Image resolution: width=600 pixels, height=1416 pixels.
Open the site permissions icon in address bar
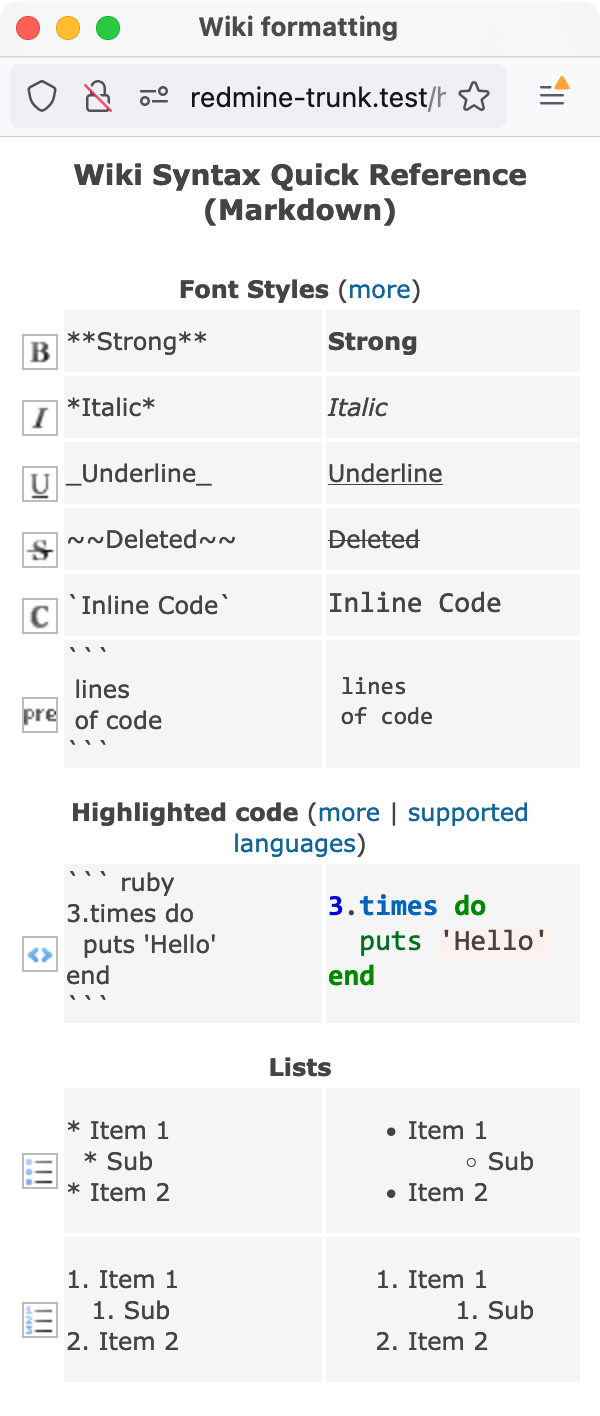coord(154,97)
